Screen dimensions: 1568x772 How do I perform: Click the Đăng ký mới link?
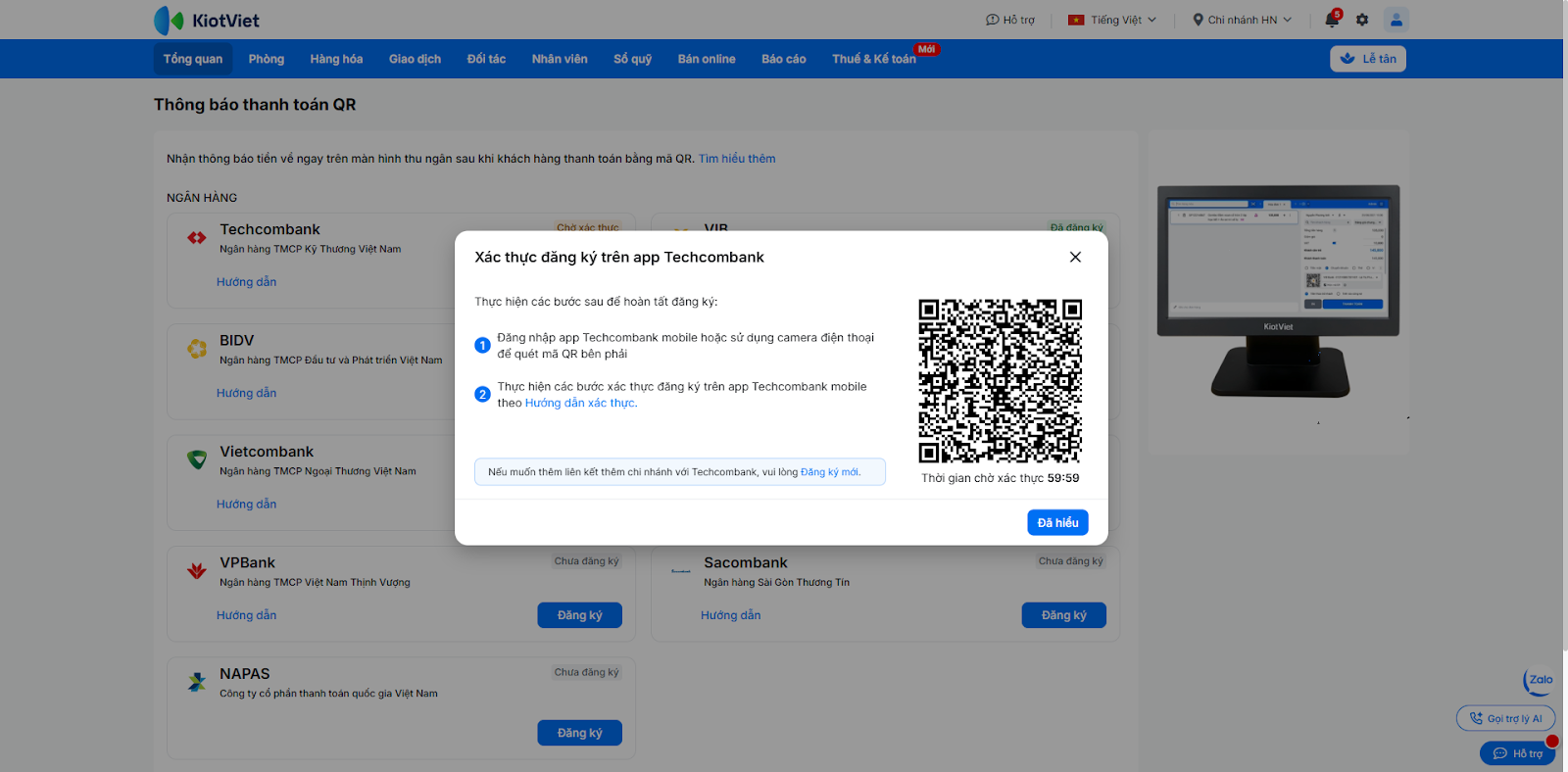(x=829, y=472)
